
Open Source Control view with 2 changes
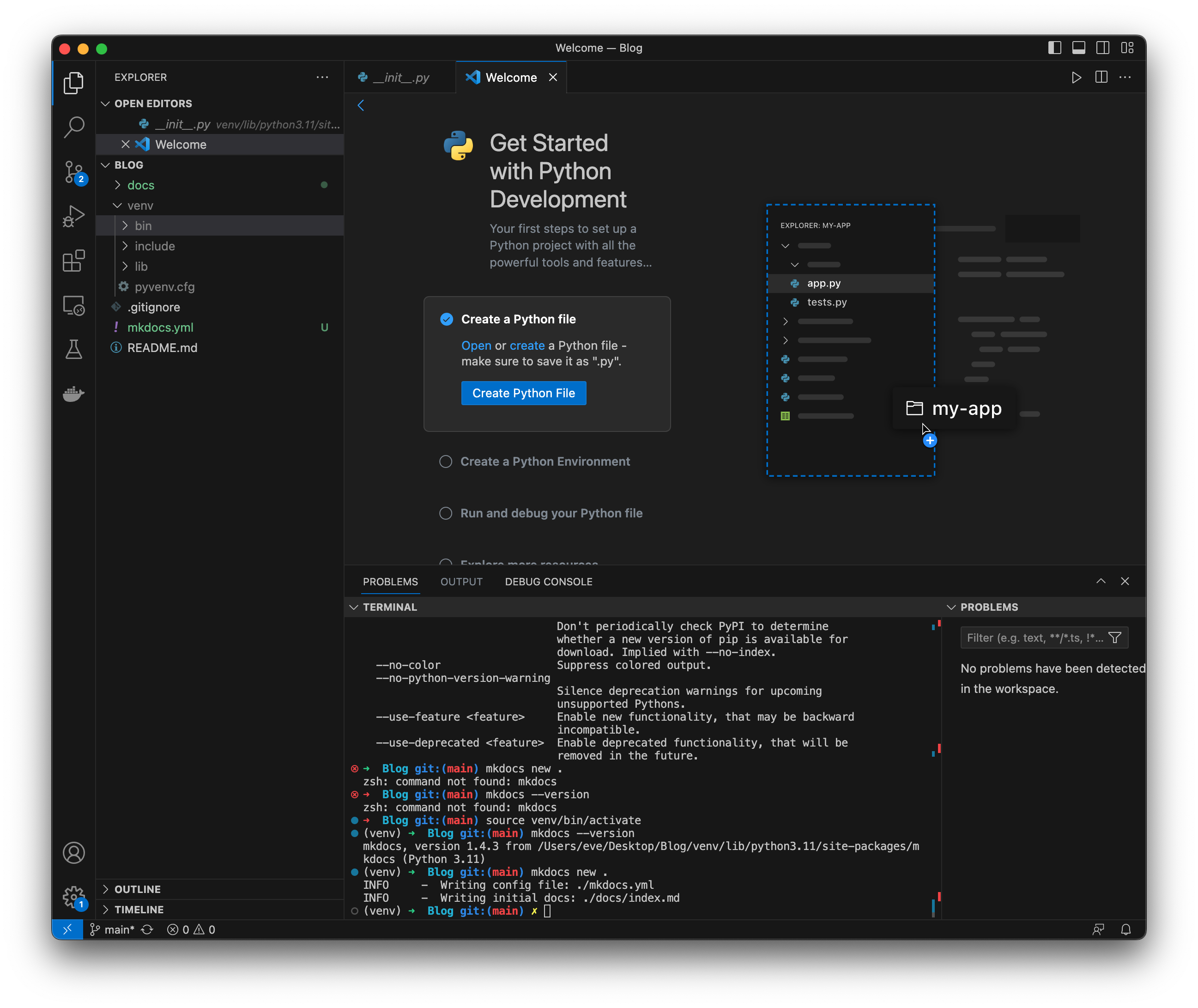74,171
